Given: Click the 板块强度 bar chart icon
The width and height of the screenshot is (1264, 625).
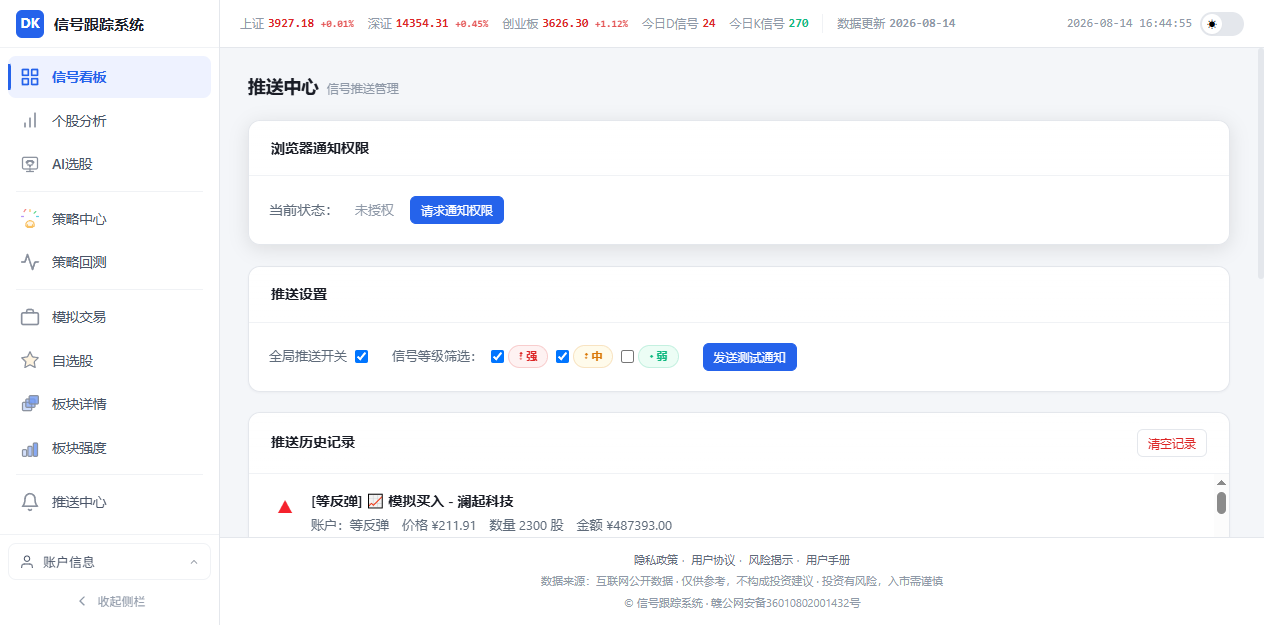Looking at the screenshot, I should coord(30,448).
